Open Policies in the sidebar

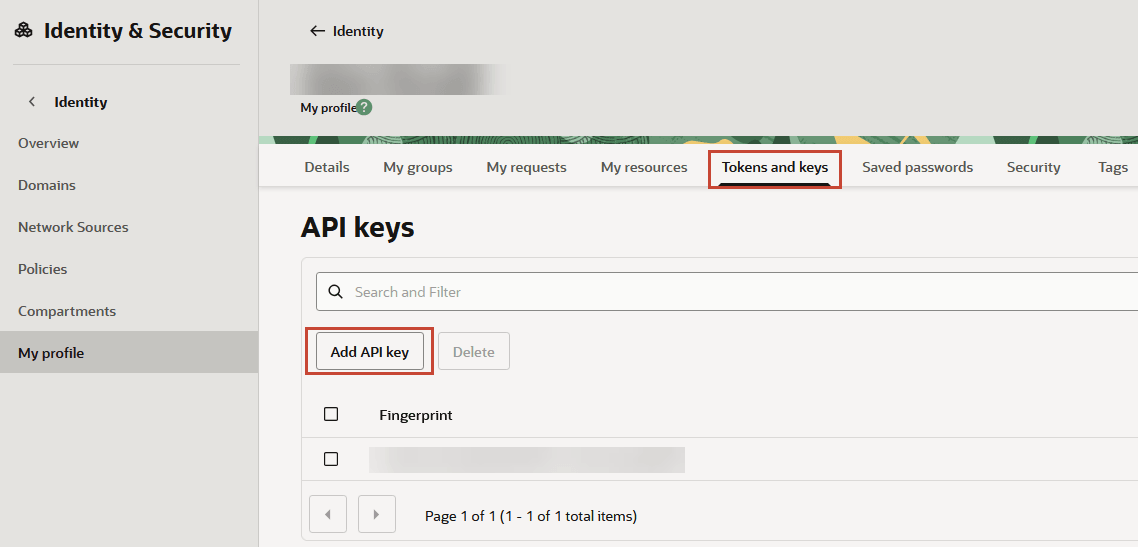click(x=43, y=269)
